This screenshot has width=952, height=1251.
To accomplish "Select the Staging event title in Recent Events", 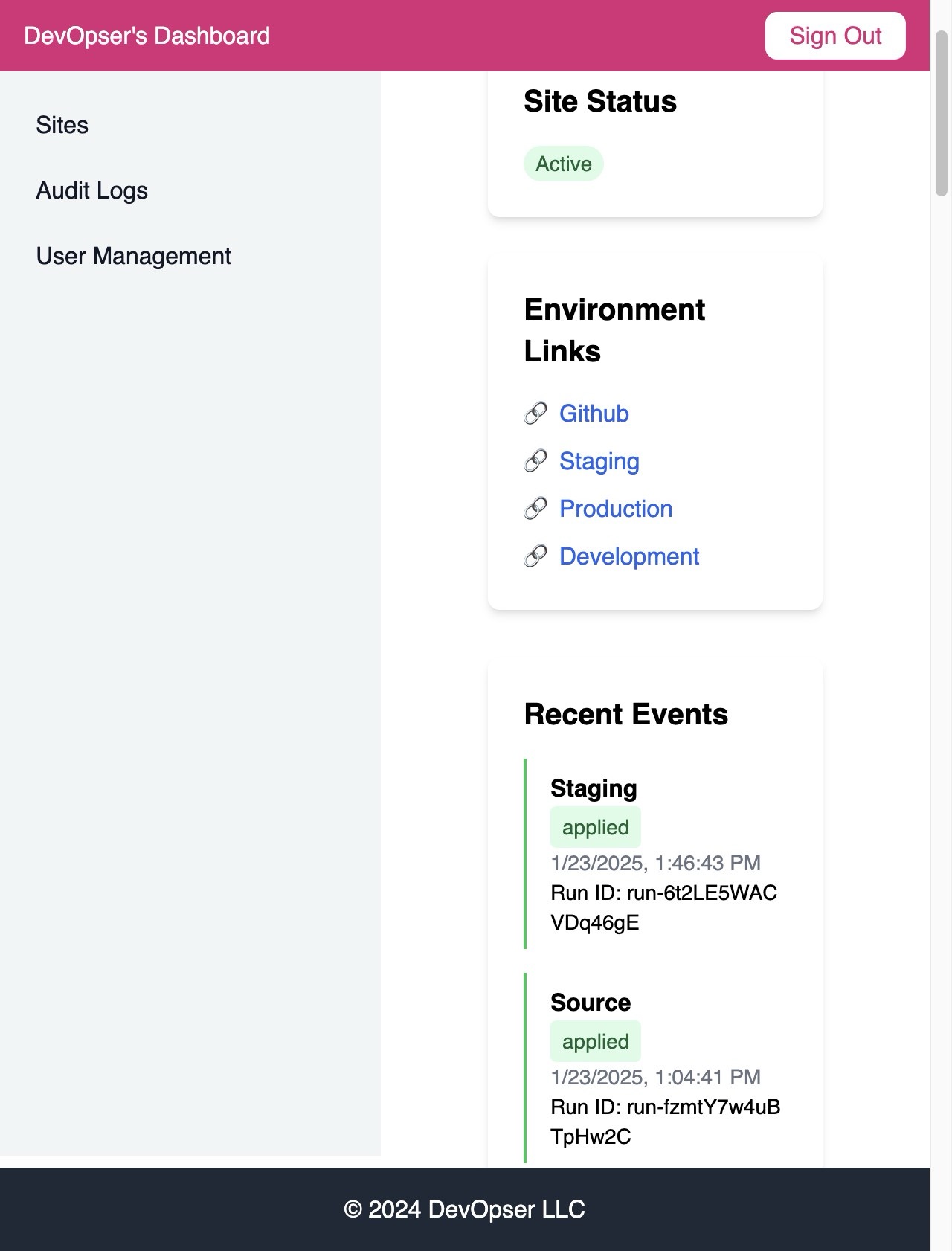I will [594, 788].
